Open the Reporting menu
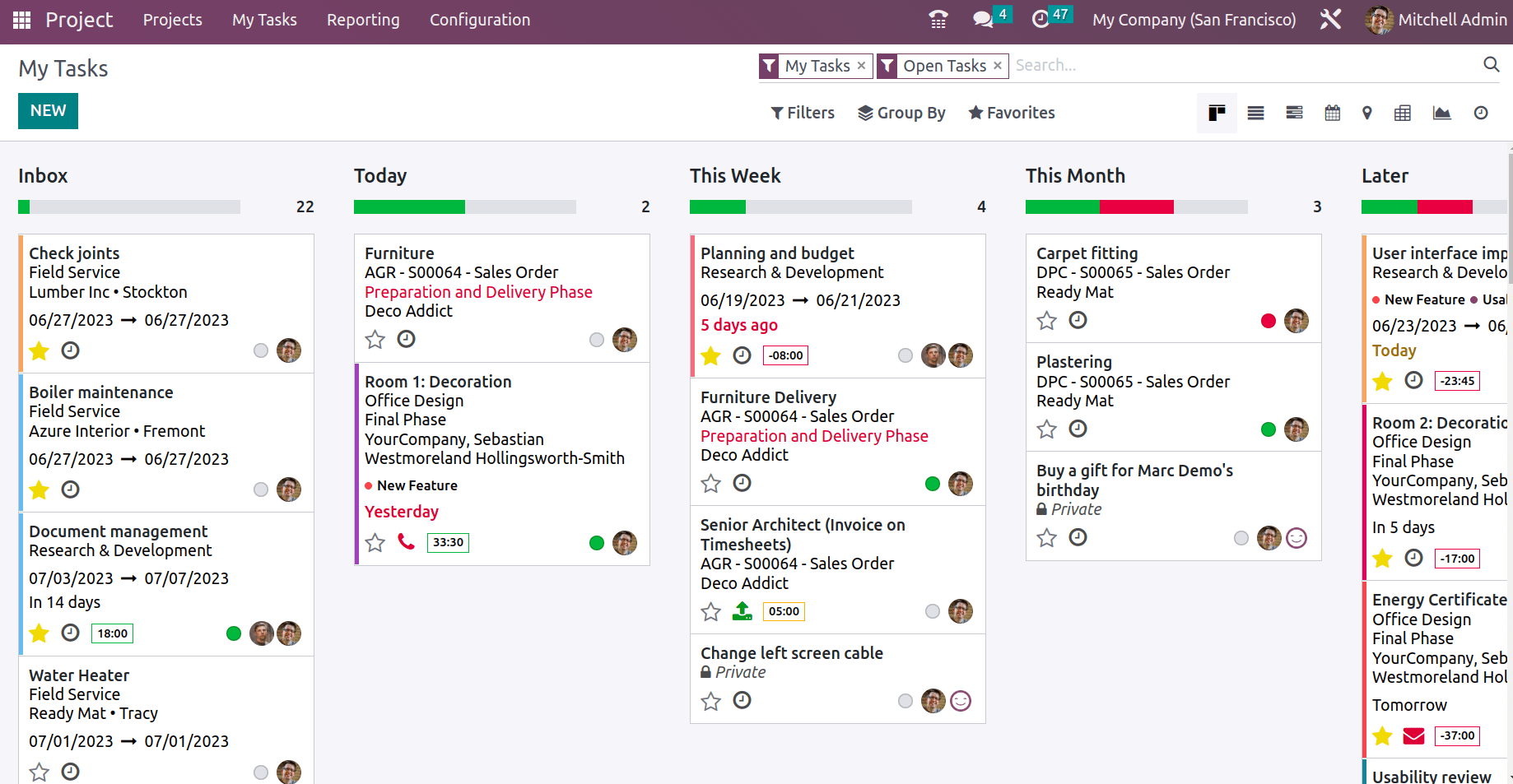This screenshot has width=1513, height=784. (x=363, y=20)
